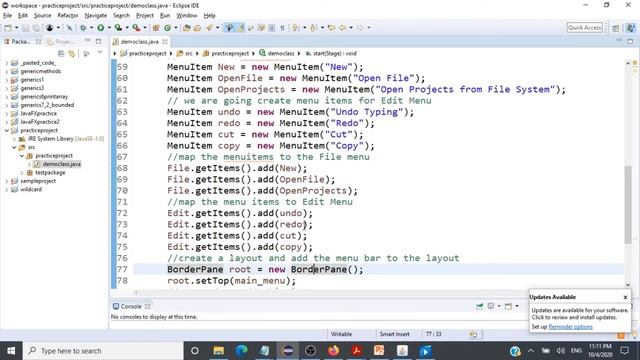
Task: Click the Updates Available message text
Action: pyautogui.click(x=580, y=314)
